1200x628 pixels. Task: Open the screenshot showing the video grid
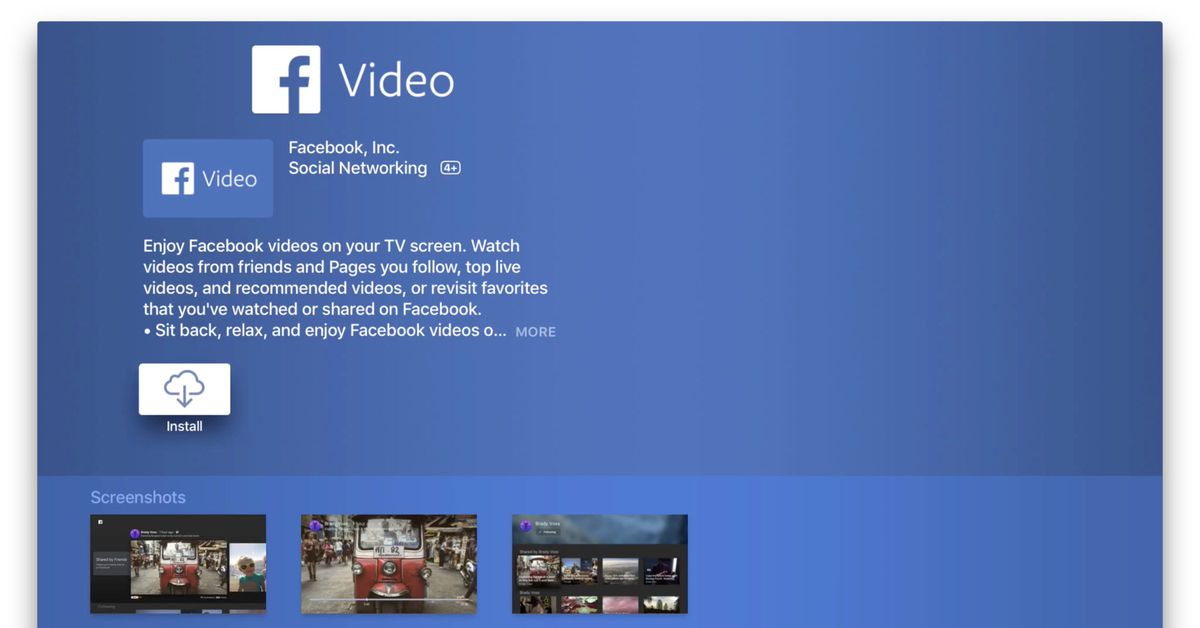(600, 563)
